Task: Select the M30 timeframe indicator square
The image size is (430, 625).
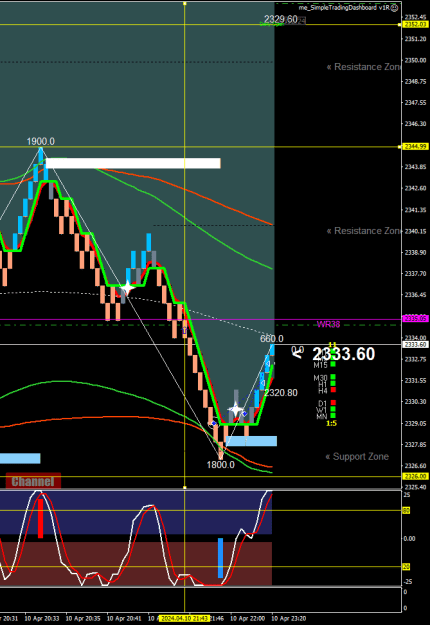Action: pyautogui.click(x=333, y=377)
